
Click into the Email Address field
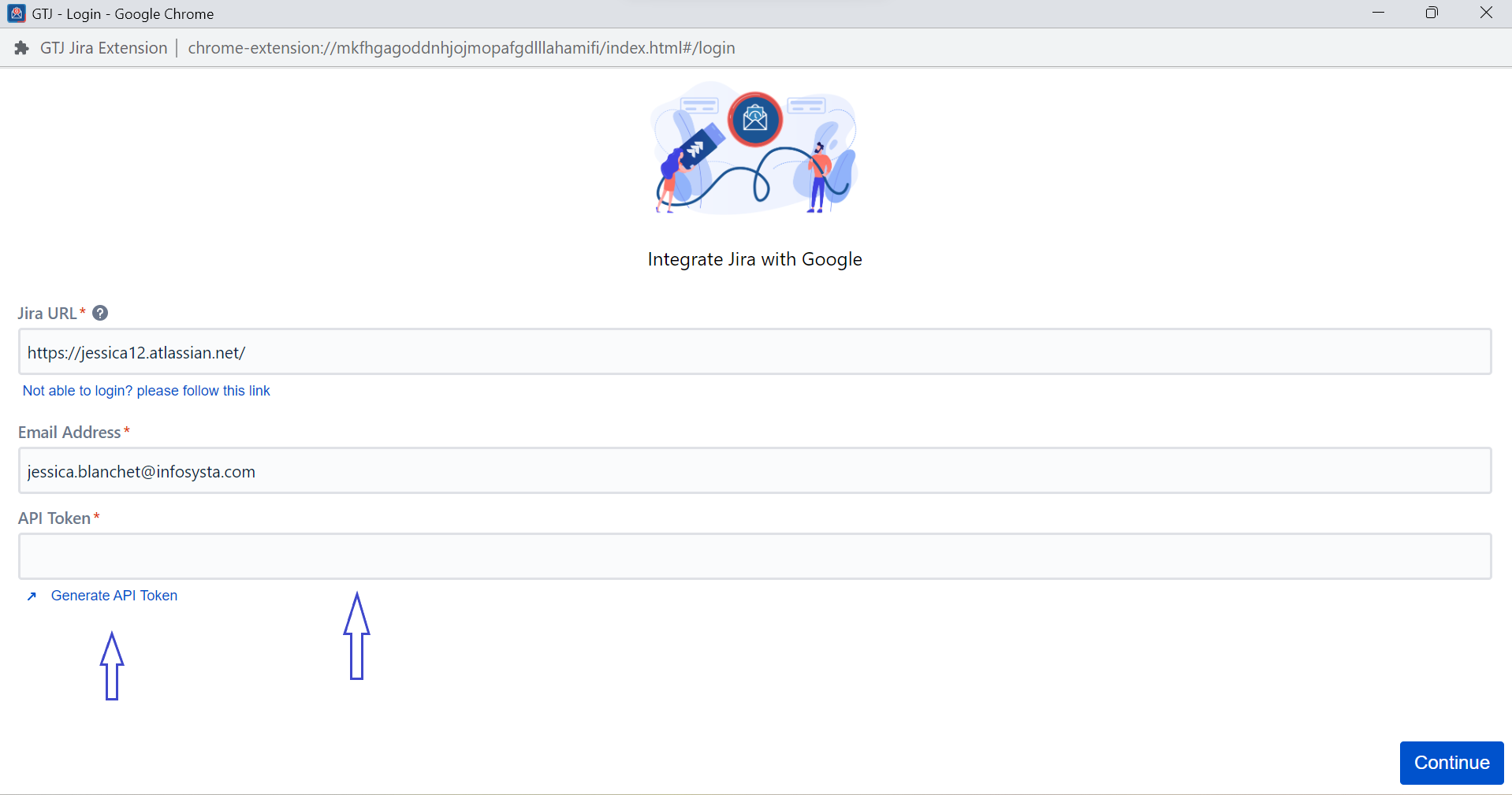point(754,471)
